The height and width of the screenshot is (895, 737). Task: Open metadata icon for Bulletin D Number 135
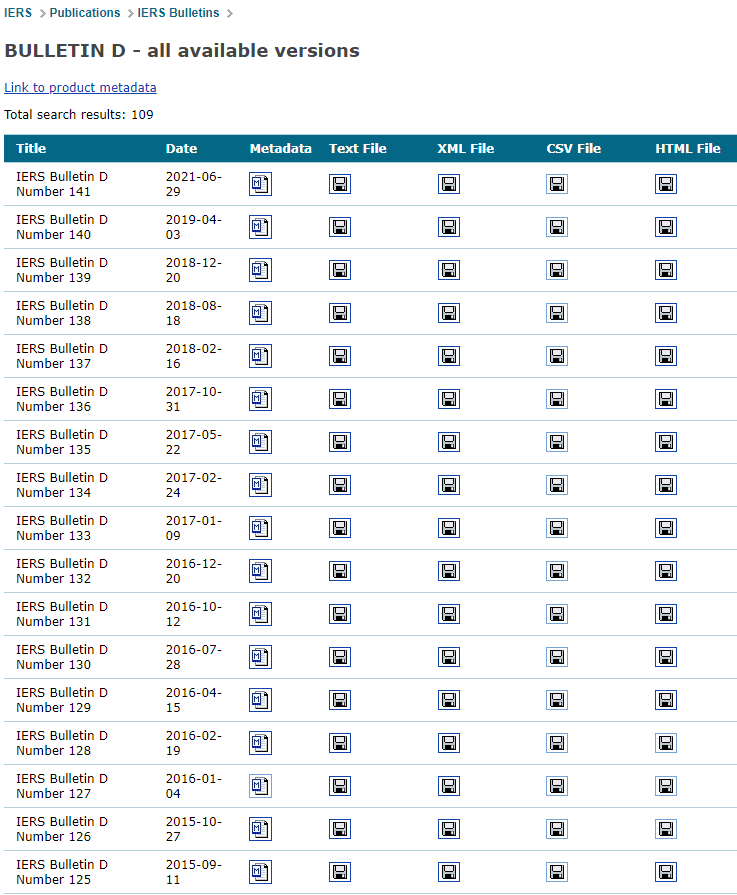coord(260,442)
